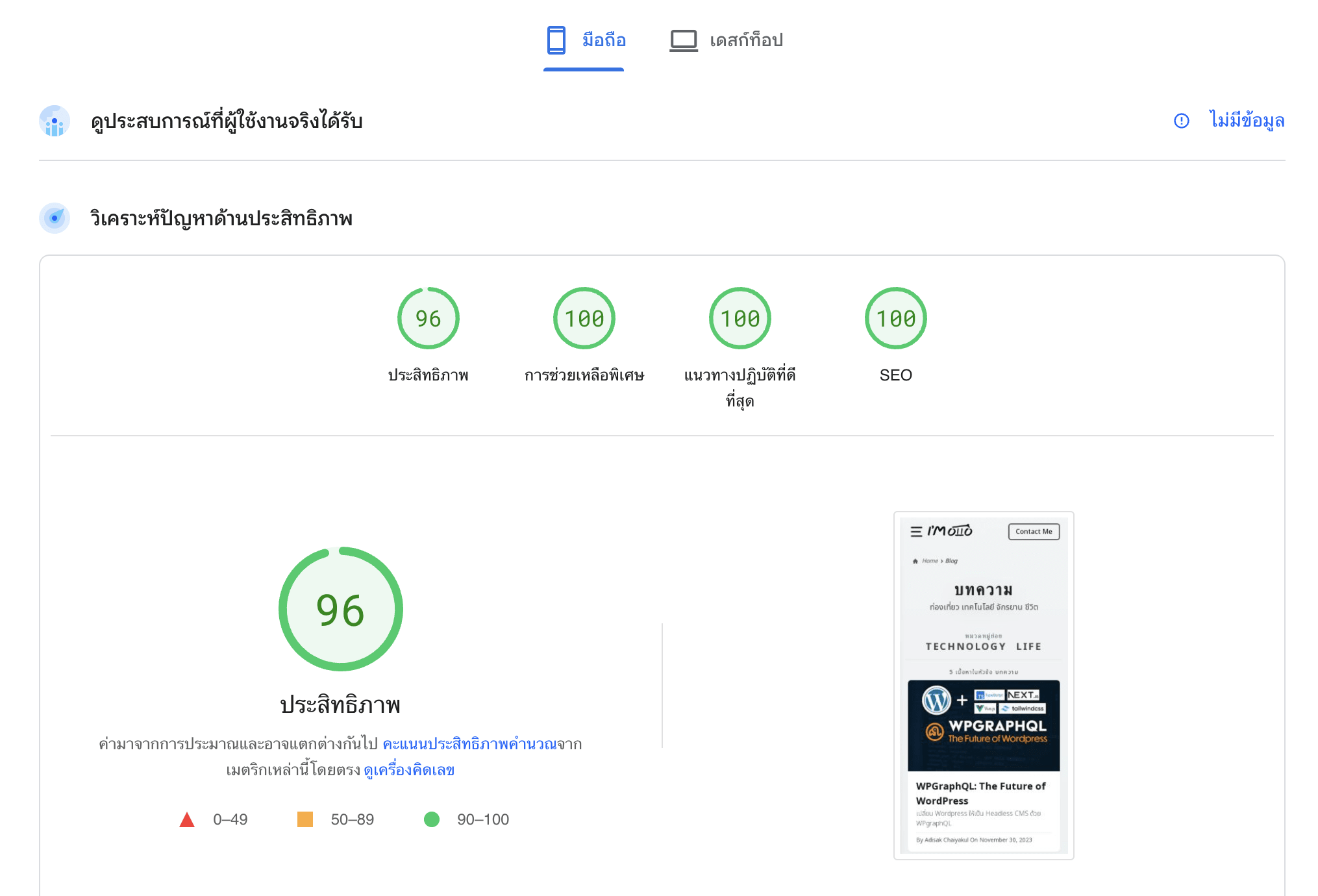
Task: Click the desktop laptop icon
Action: [x=683, y=40]
